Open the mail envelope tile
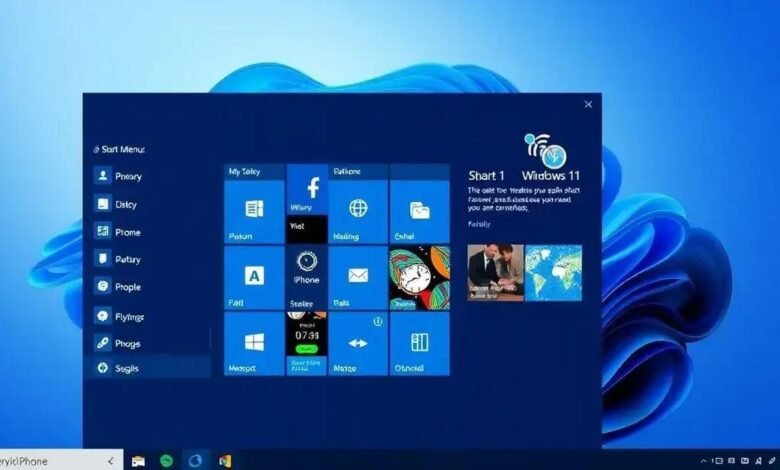 358,278
